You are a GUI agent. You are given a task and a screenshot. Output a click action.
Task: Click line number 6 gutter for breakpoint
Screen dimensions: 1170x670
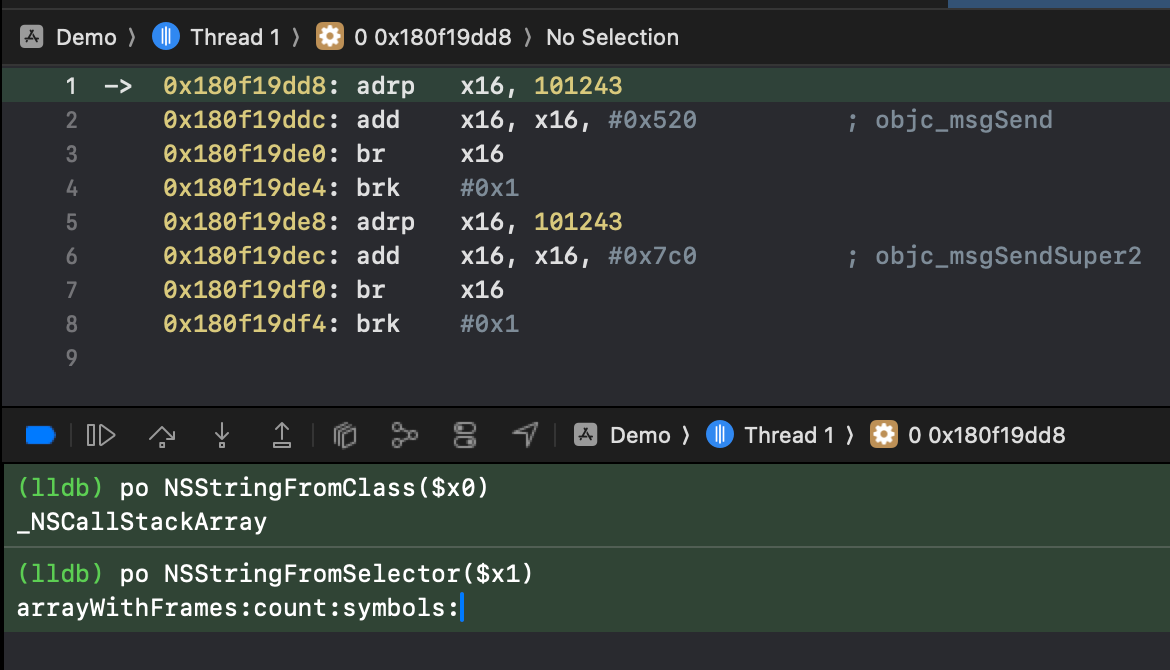pyautogui.click(x=72, y=256)
